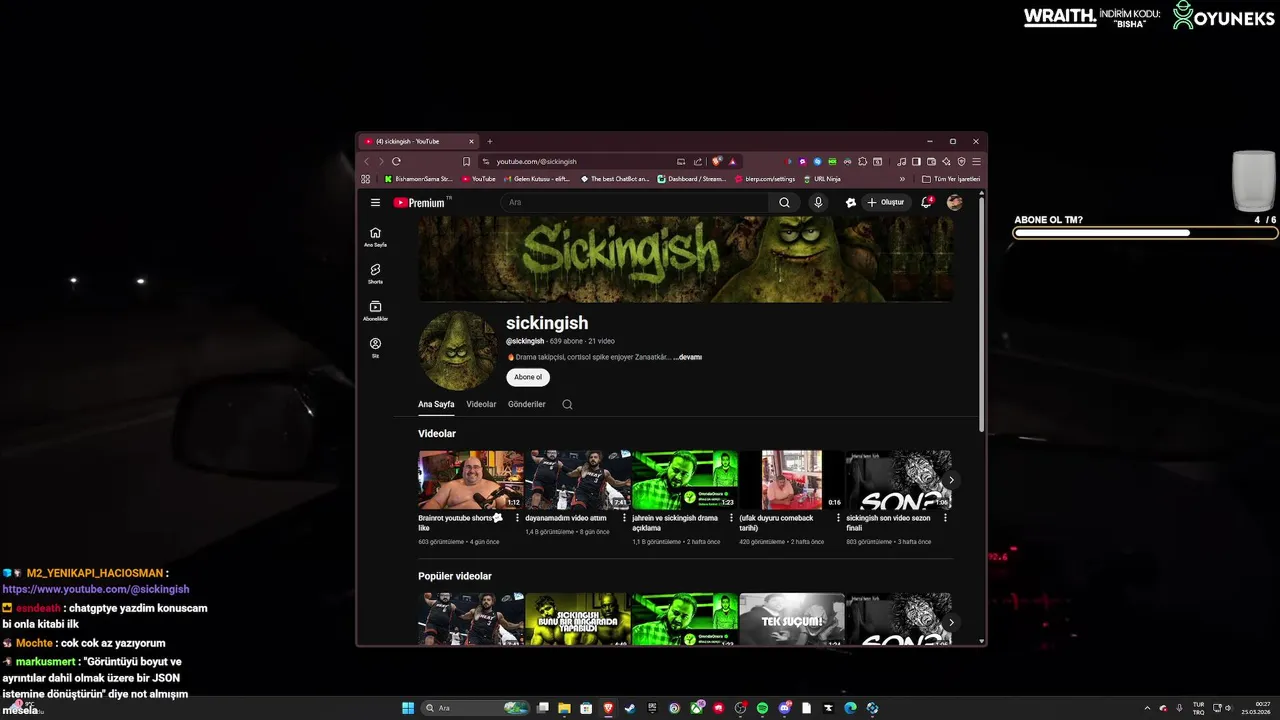
Task: Open the blerp.com/settings bookmark
Action: tap(765, 179)
